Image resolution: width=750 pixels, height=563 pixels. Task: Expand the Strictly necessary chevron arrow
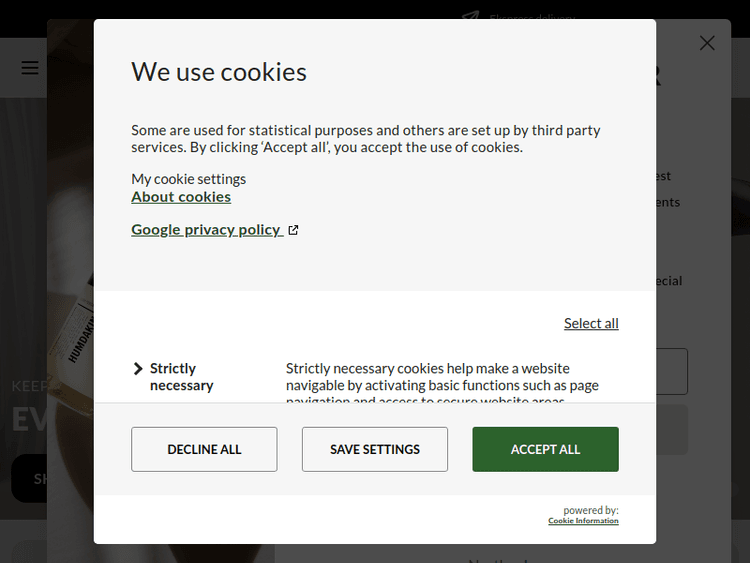pos(138,369)
